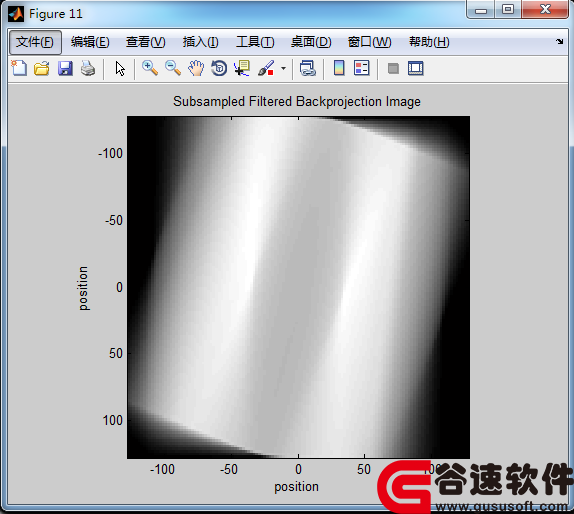
Task: Toggle the Edit Plot arrow tool
Action: pyautogui.click(x=120, y=68)
